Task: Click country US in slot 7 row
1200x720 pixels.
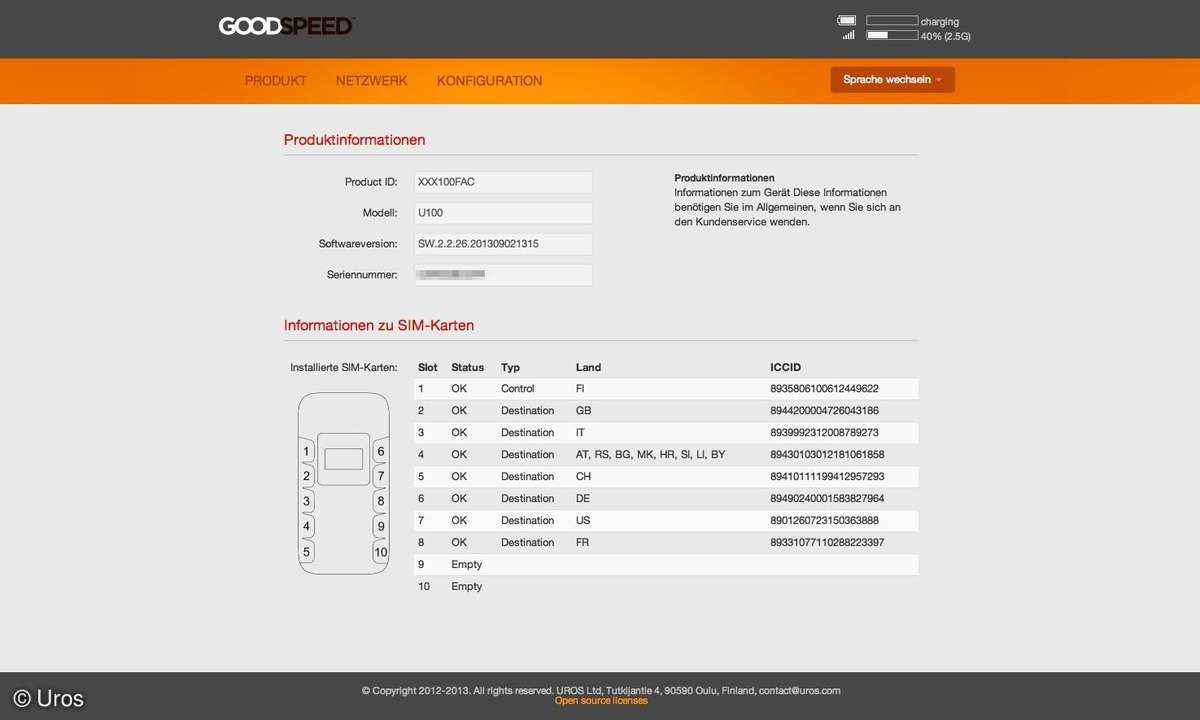Action: tap(584, 521)
